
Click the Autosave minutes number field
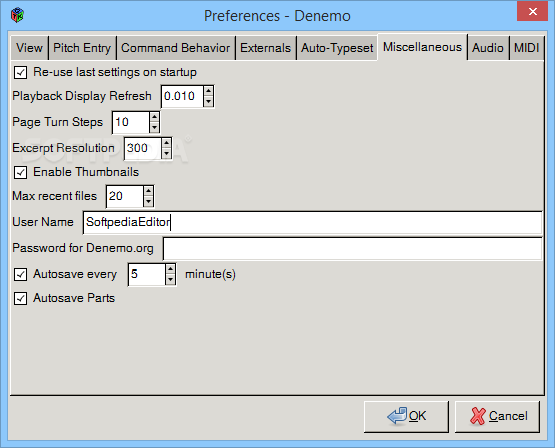click(147, 274)
